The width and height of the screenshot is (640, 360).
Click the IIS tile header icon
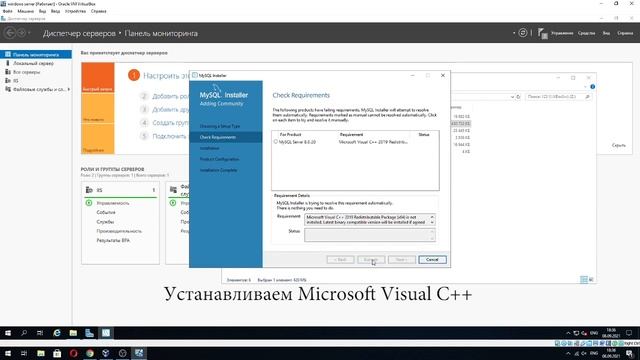[x=89, y=190]
